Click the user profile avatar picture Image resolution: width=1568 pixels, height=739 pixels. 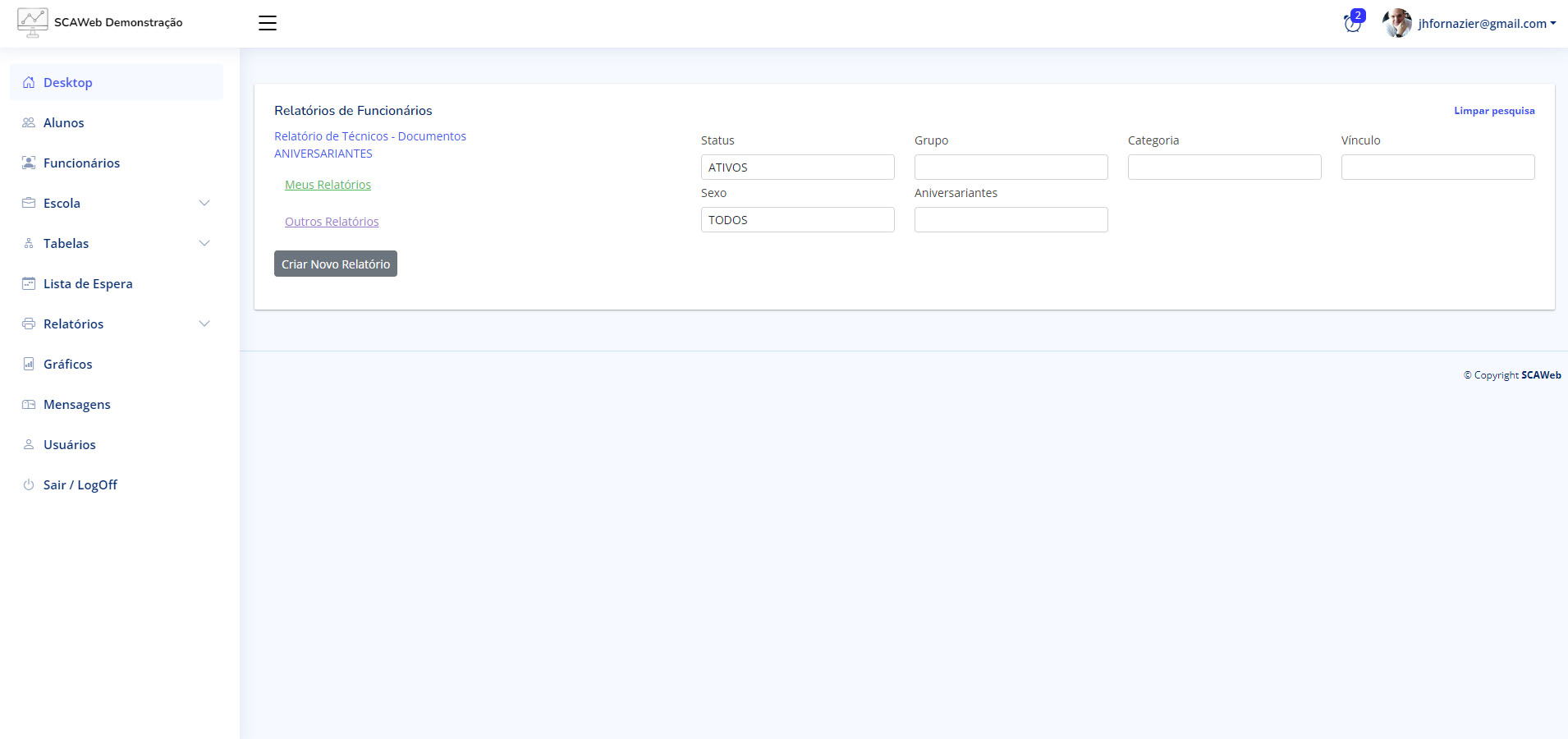[1396, 23]
